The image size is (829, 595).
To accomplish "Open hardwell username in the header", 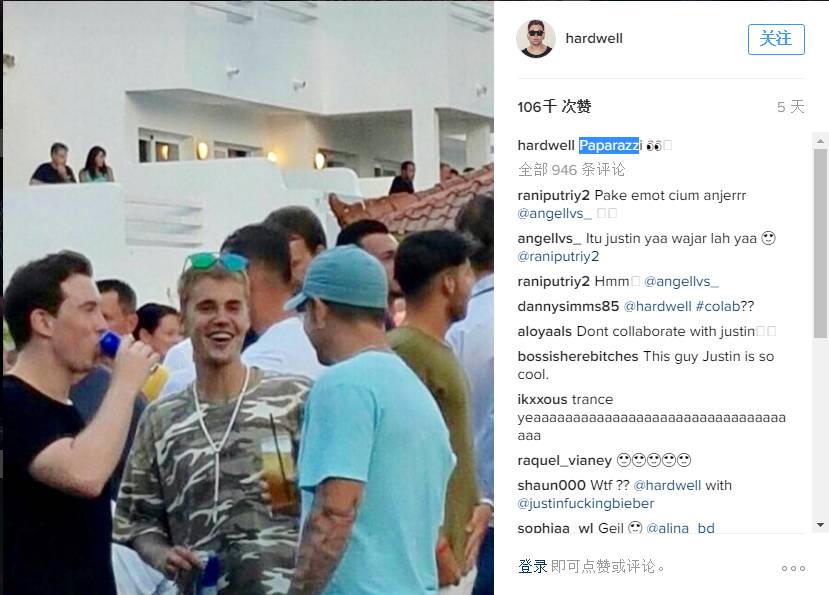I will [594, 38].
